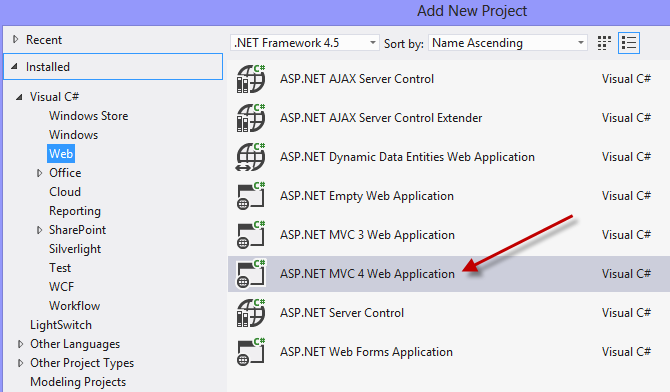
Task: Select the Silverlight category
Action: pos(75,249)
